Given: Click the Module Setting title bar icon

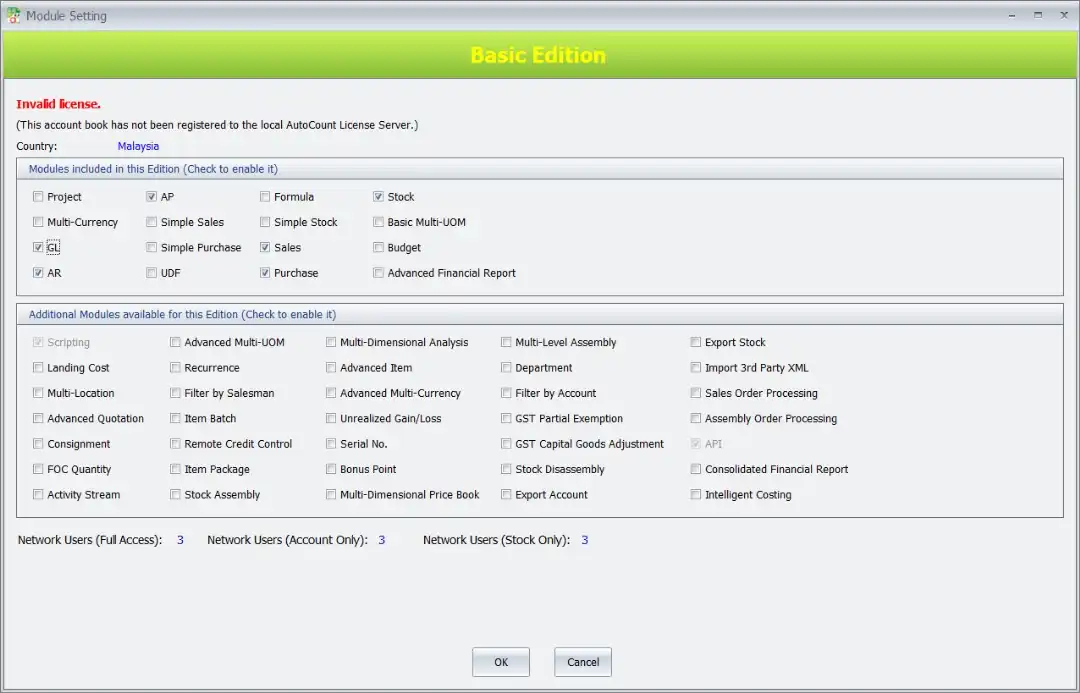Looking at the screenshot, I should pyautogui.click(x=12, y=15).
